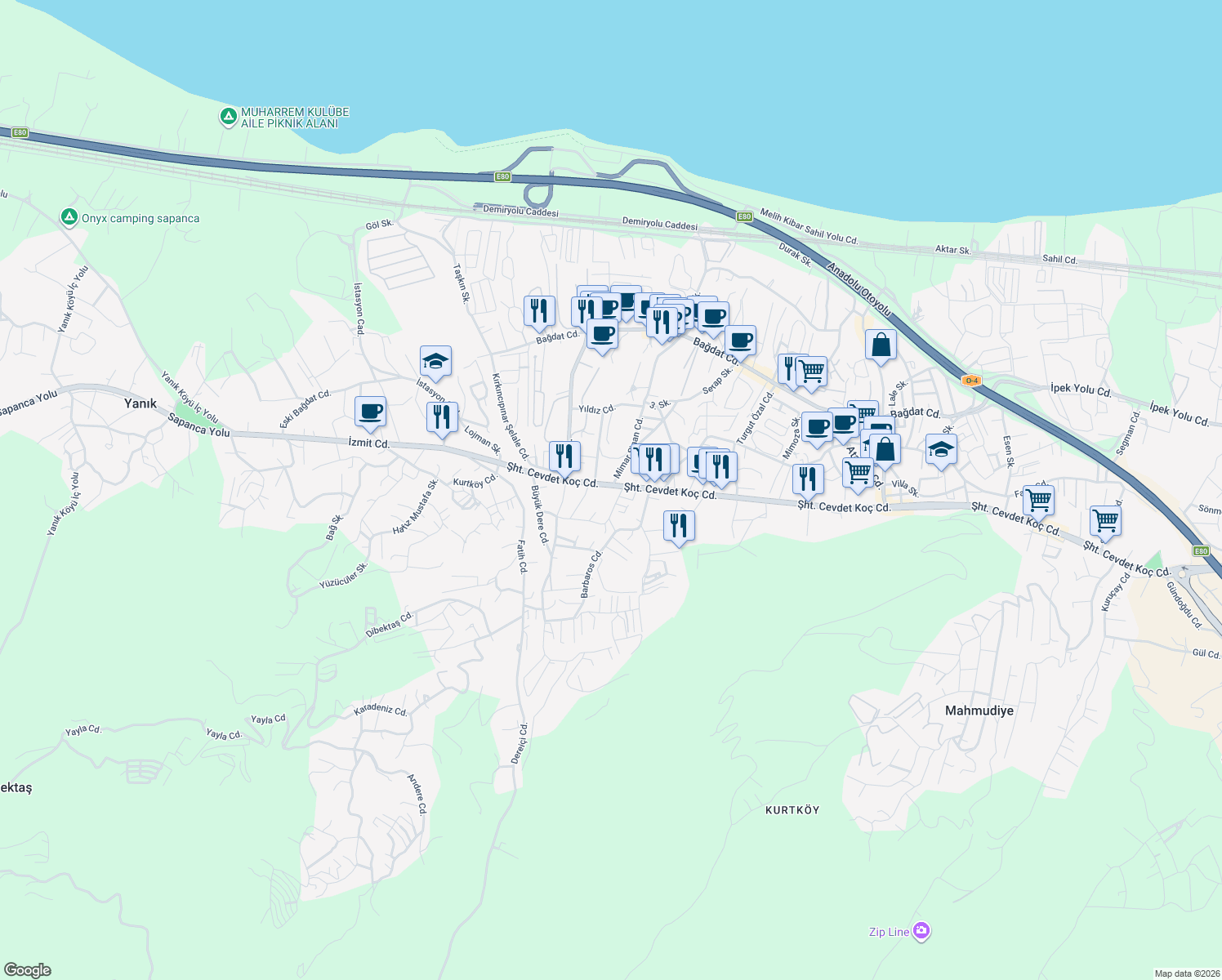Select the coffee cup marker near Sapanca Yolu
Screen dimensions: 1222x980
(x=370, y=412)
